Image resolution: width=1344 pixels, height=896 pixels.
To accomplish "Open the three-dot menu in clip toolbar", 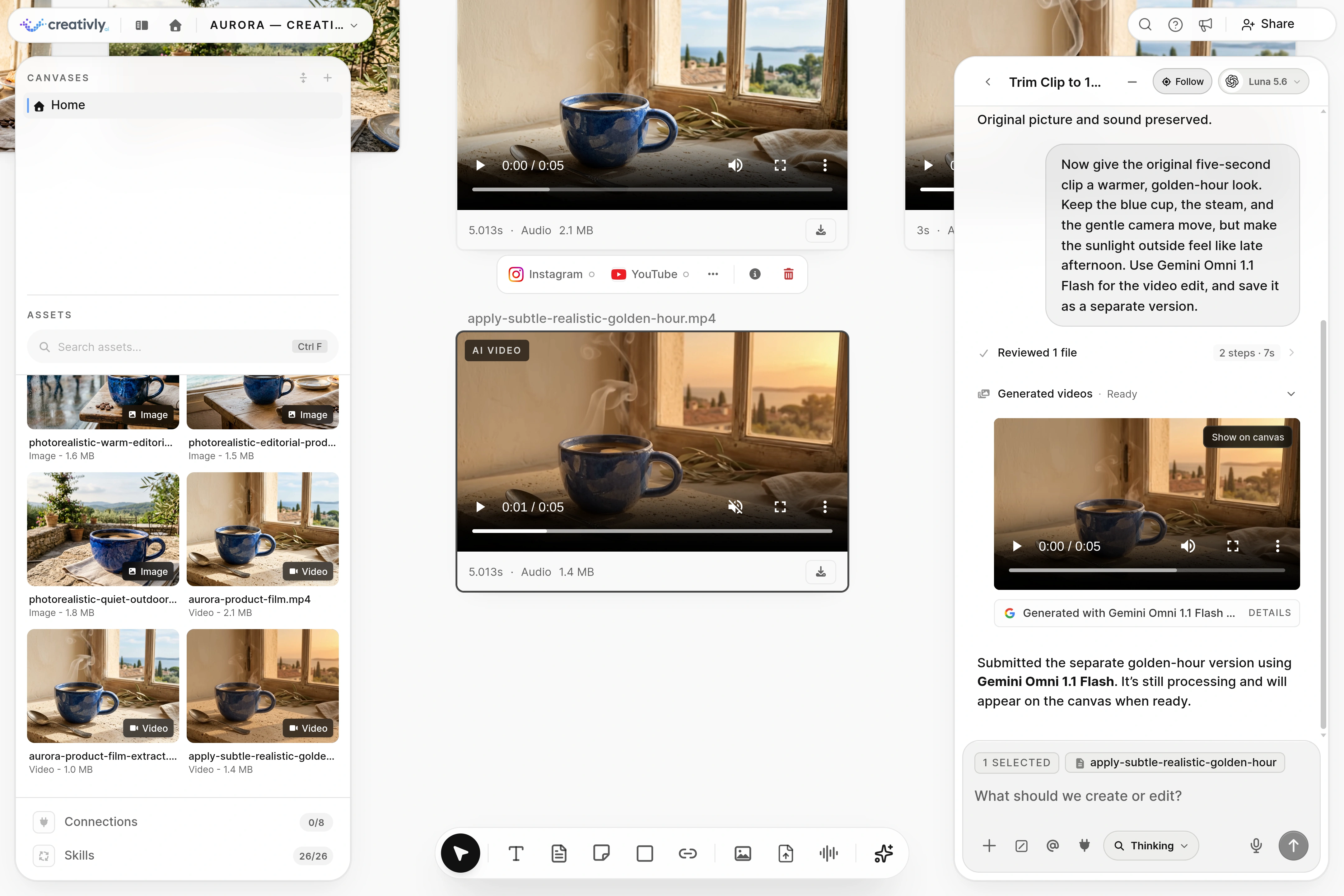I will (x=712, y=274).
